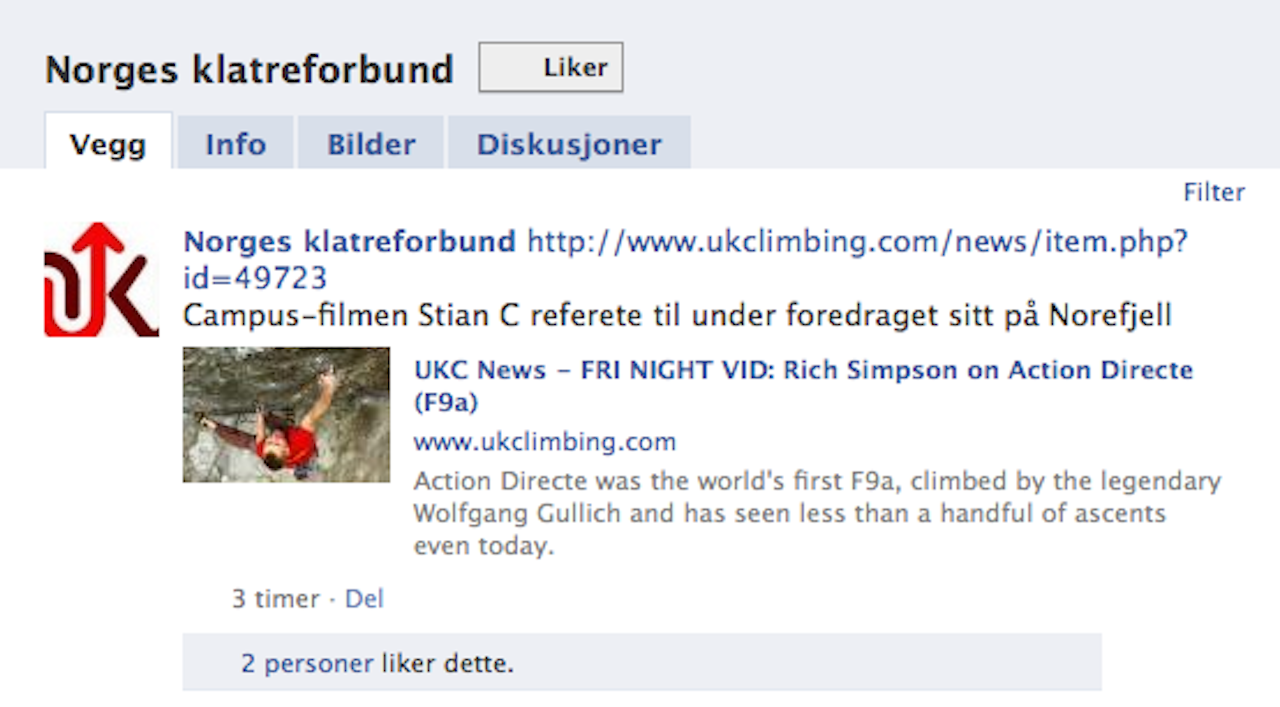This screenshot has height=707, width=1280.
Task: Go to the Diskusjoner tab
Action: pos(569,143)
